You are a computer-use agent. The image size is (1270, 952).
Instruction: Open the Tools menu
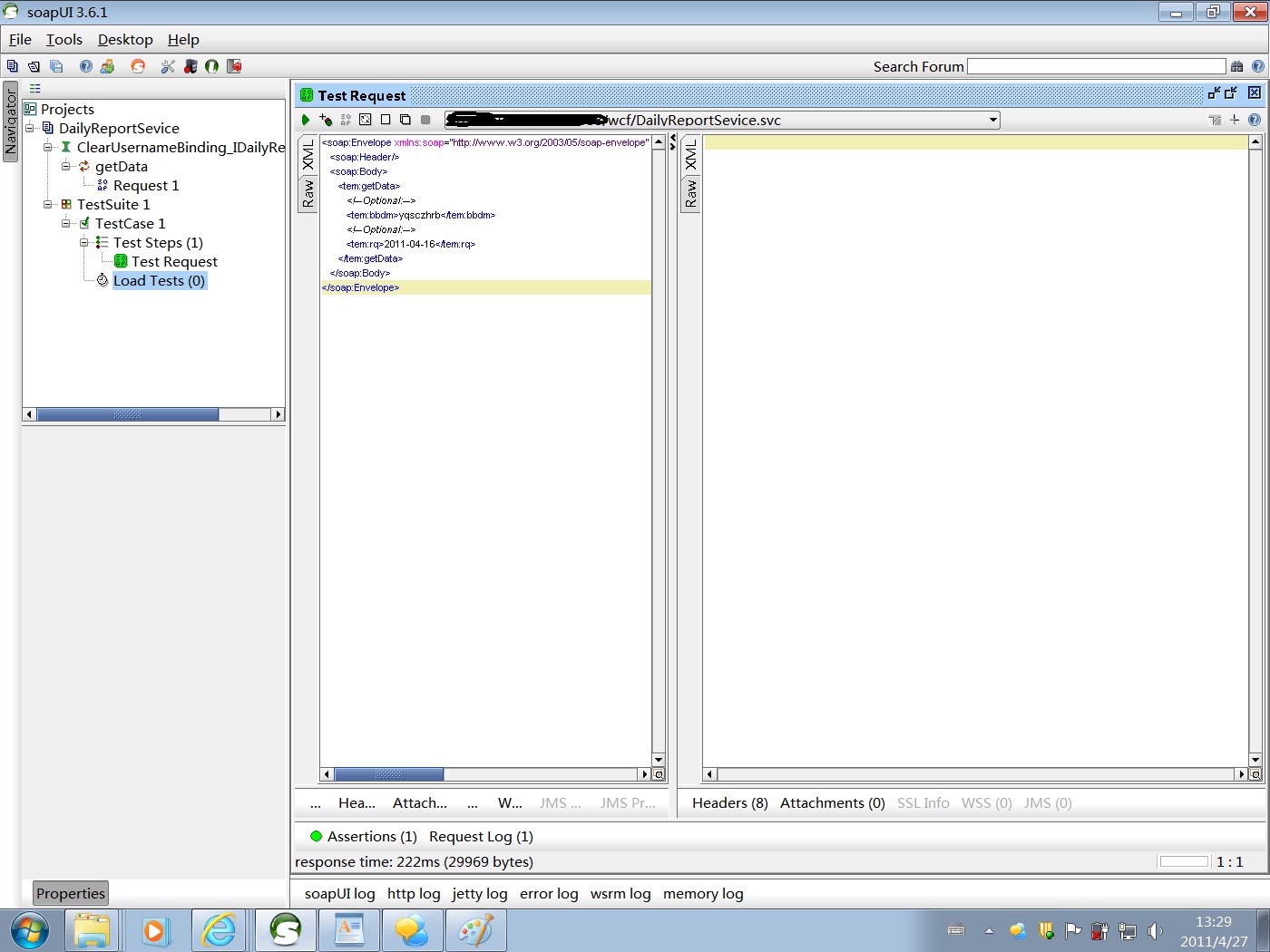64,40
